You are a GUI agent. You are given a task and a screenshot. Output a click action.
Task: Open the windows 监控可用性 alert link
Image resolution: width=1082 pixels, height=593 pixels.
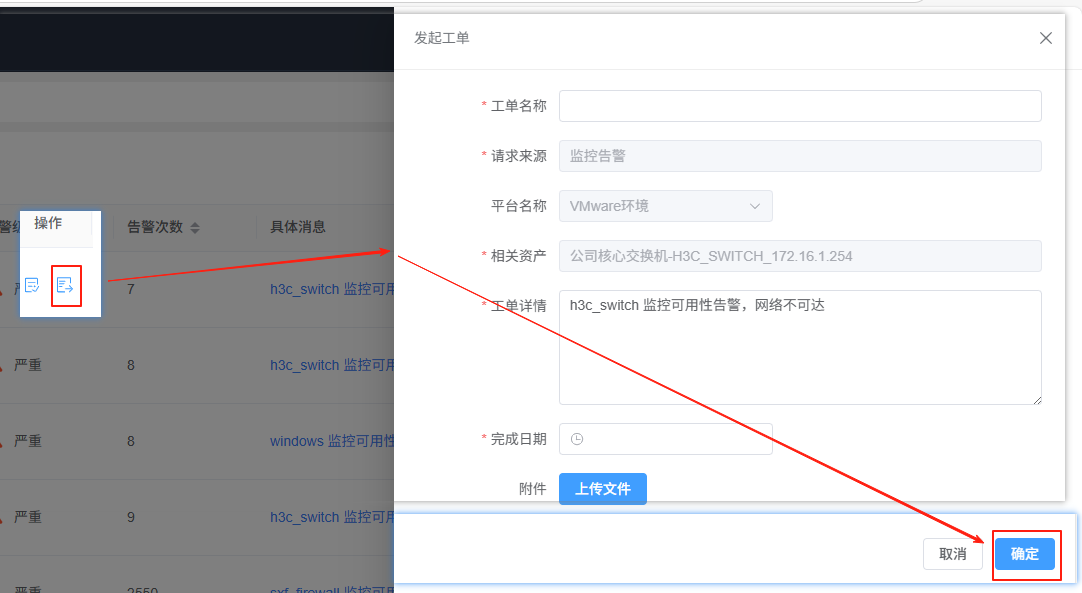click(332, 441)
